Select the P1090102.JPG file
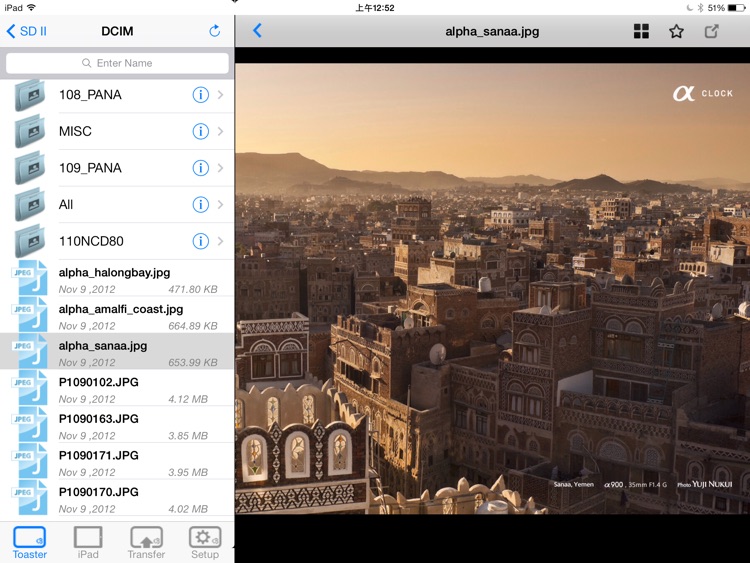750x563 pixels. 117,387
